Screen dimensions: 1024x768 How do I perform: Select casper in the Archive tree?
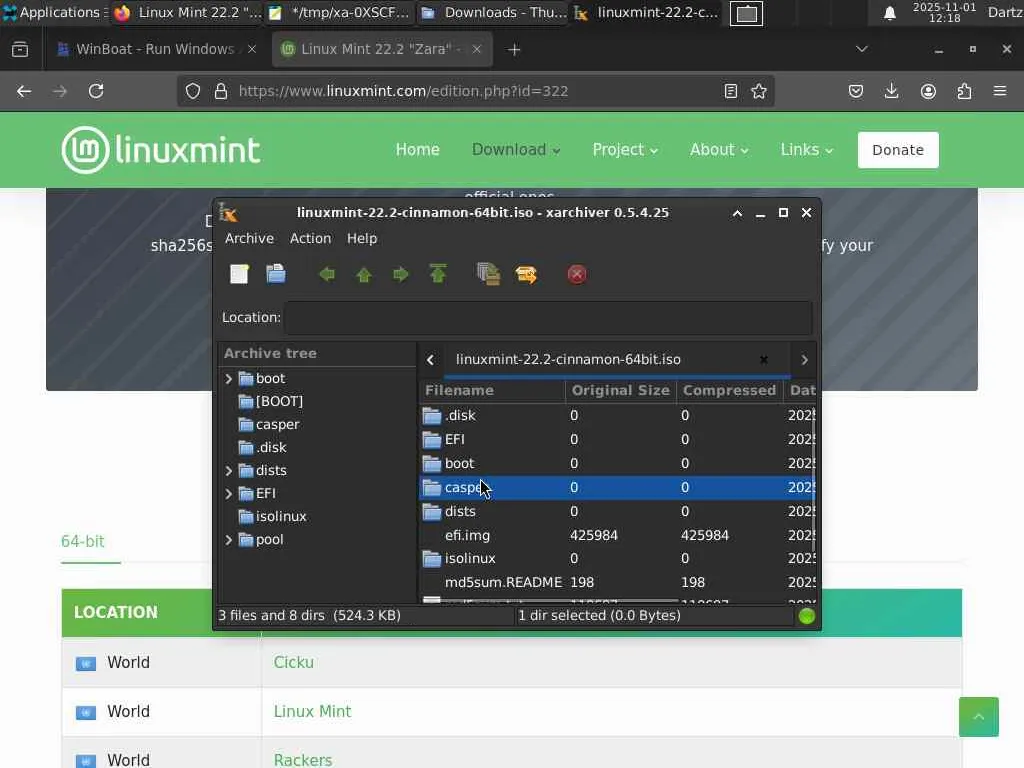[277, 424]
